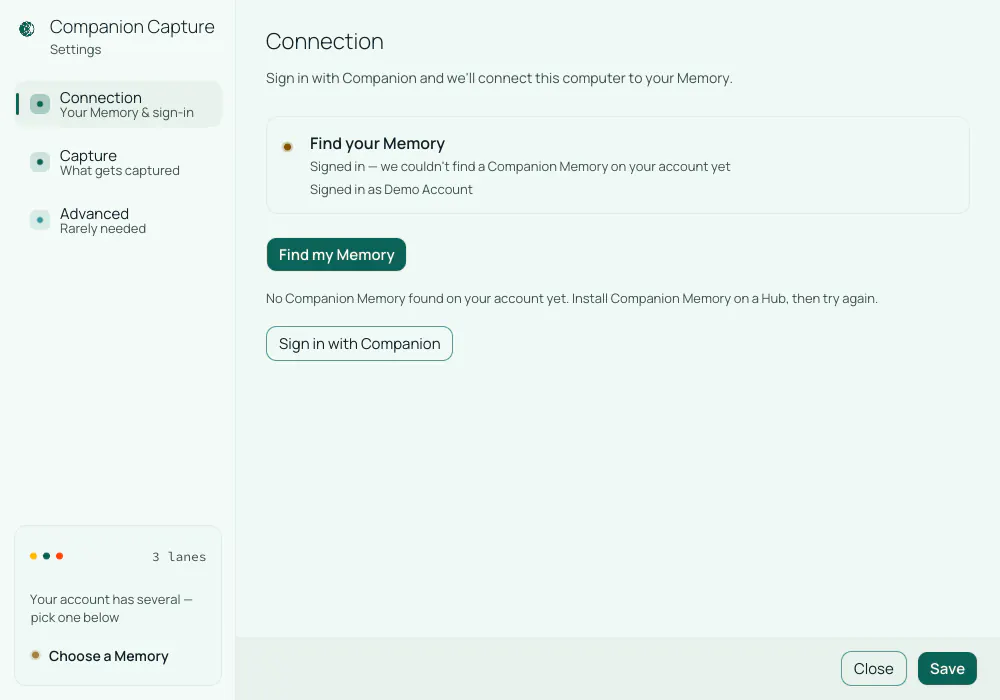Click the 'Sign in with Companion and we'll connect' description

coord(499,78)
